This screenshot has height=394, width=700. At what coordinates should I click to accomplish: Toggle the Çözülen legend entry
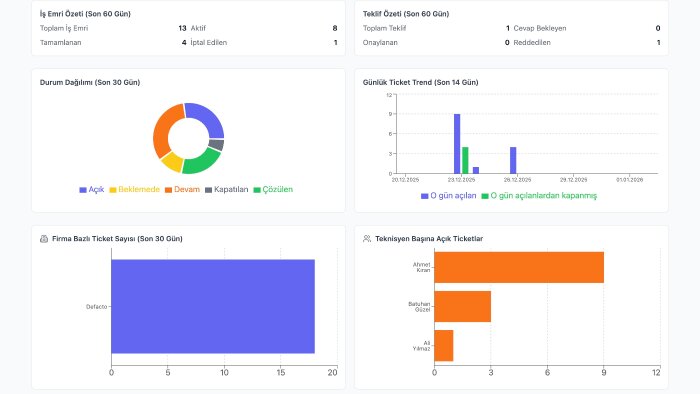coord(273,190)
